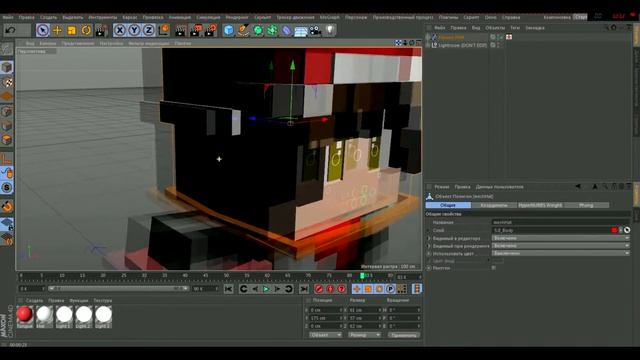Play the animation forward

(x=266, y=289)
